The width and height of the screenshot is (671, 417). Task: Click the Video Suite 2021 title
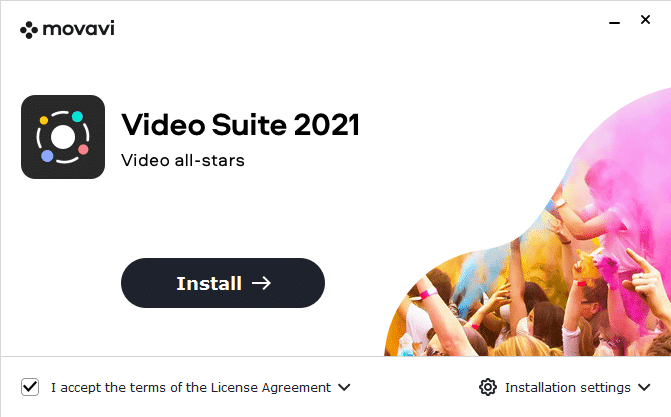click(x=240, y=125)
